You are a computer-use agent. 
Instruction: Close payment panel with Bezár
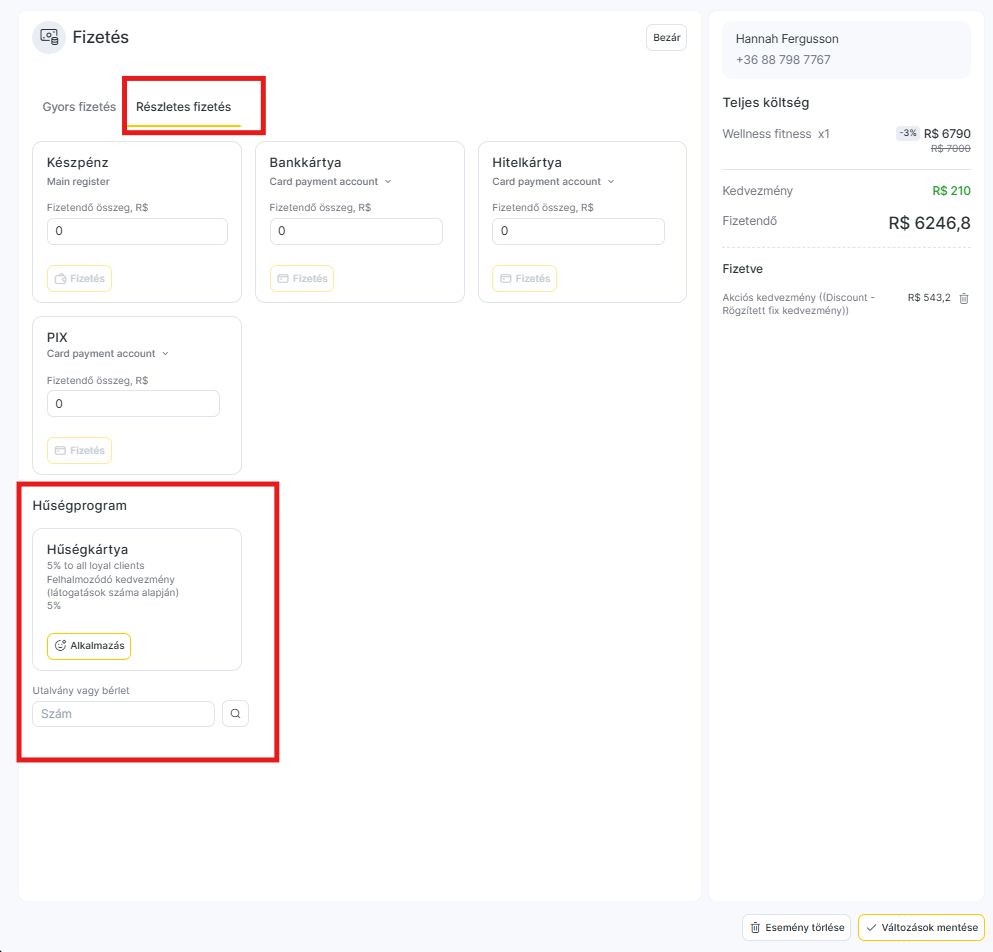click(x=666, y=37)
